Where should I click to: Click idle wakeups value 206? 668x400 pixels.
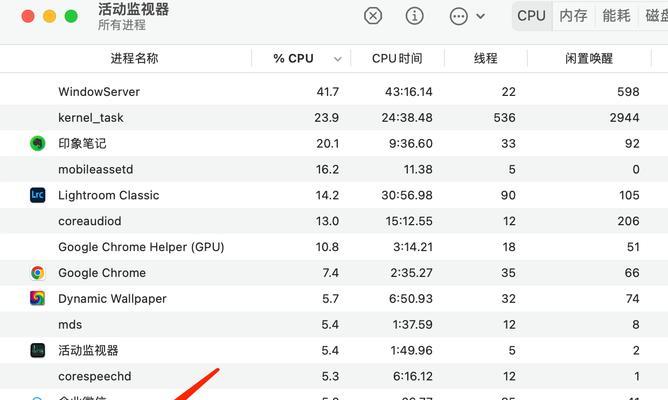pyautogui.click(x=628, y=221)
